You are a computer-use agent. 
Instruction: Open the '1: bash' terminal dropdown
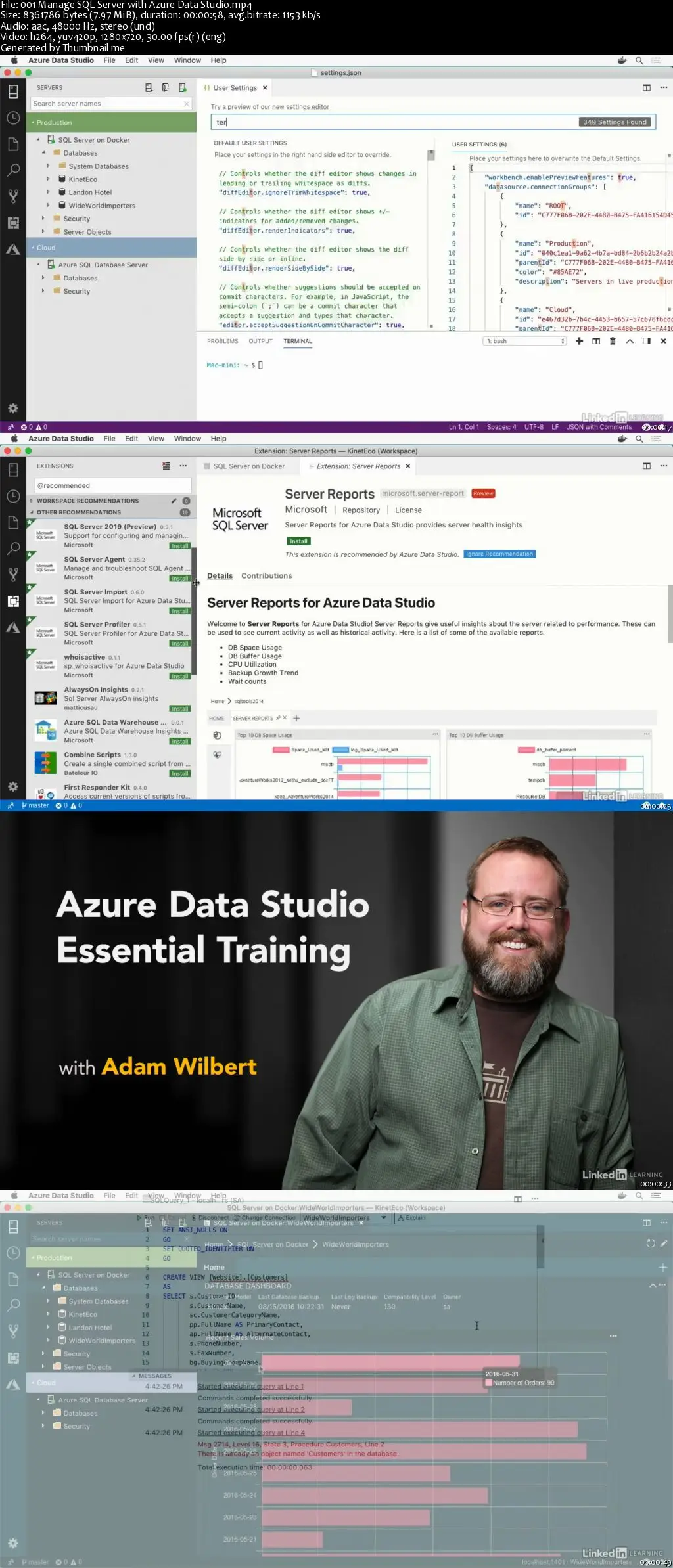525,341
